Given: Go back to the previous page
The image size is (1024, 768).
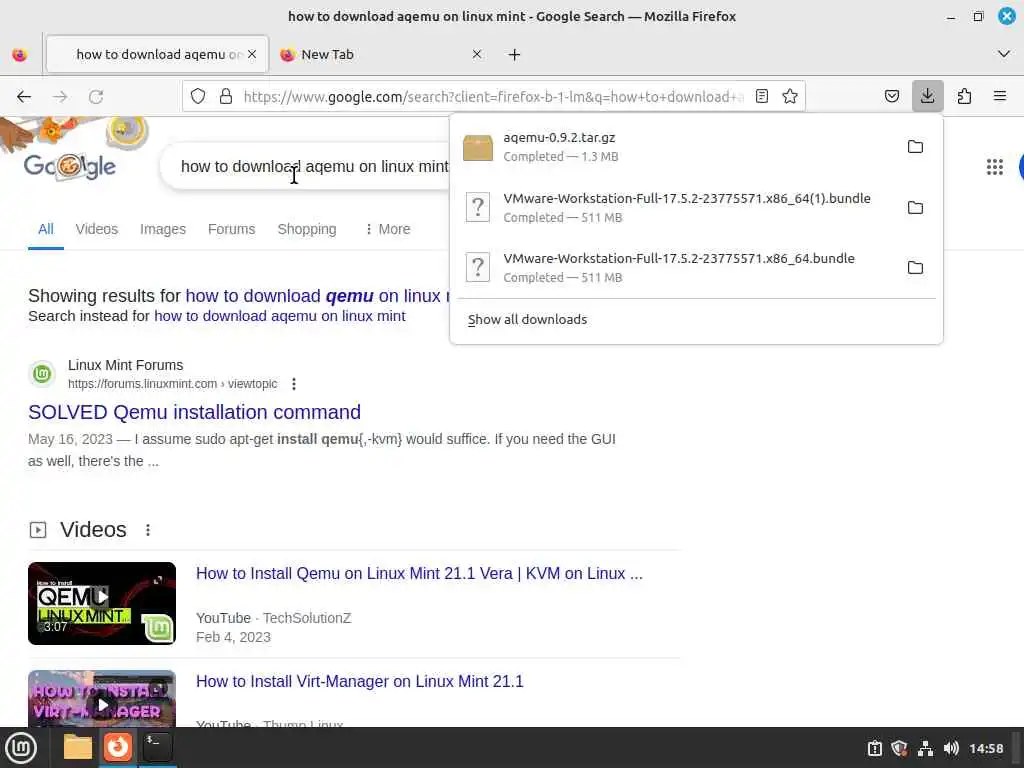Looking at the screenshot, I should (x=24, y=97).
